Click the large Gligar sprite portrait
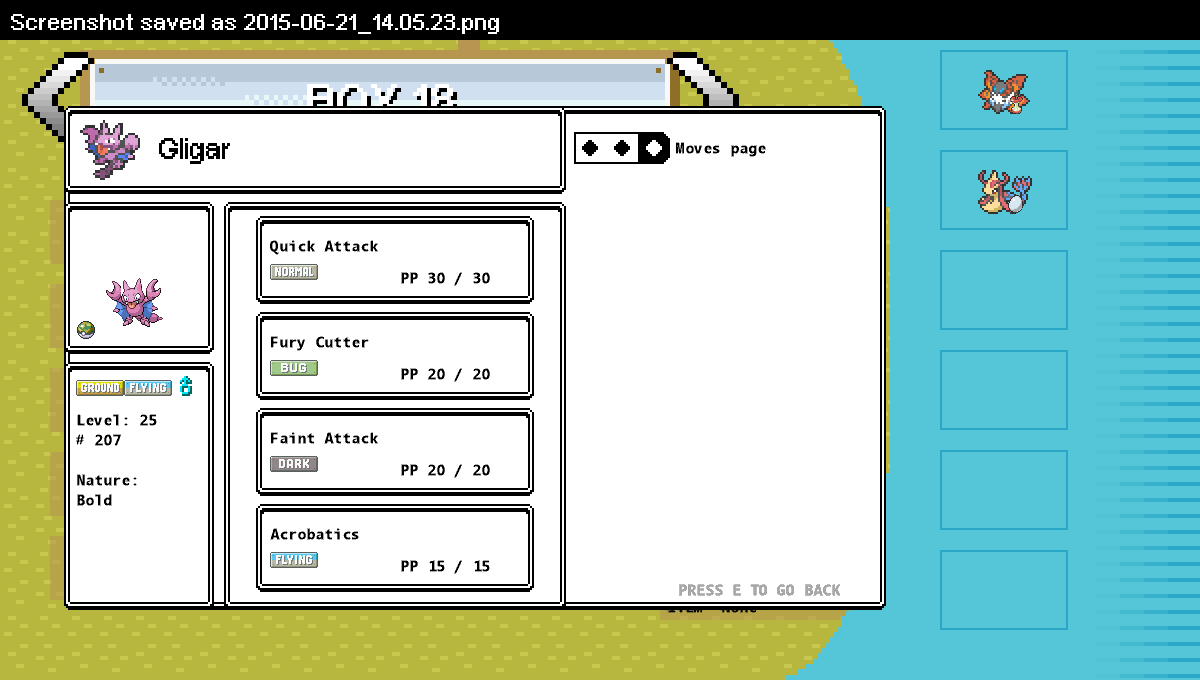The image size is (1200, 680). tap(134, 302)
